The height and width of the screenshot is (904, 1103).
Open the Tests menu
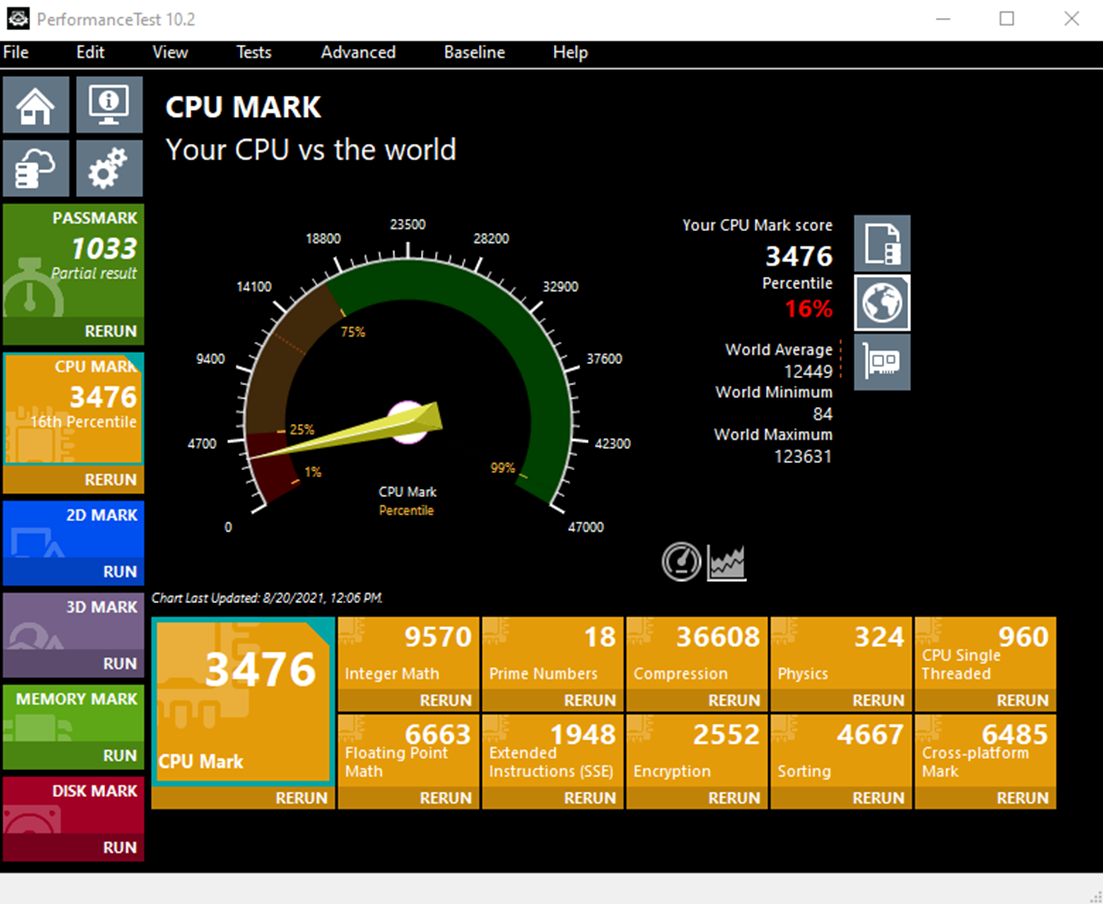pos(253,52)
